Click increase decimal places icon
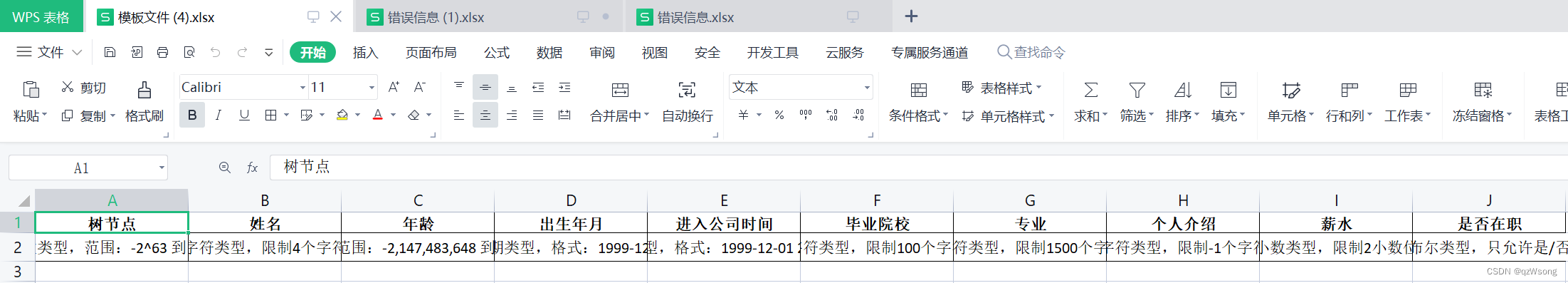Image resolution: width=1568 pixels, height=283 pixels. [832, 115]
